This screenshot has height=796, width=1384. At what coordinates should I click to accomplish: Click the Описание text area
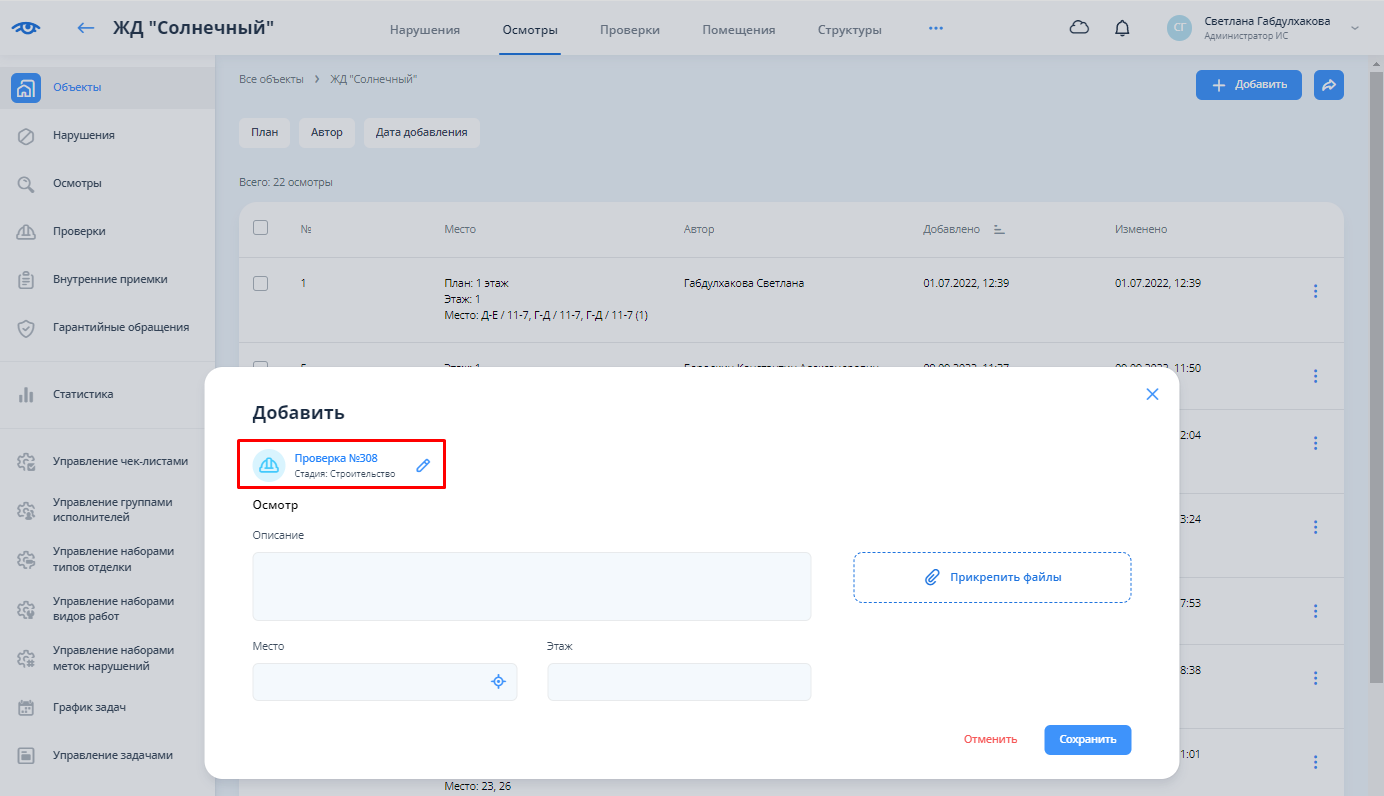(x=531, y=586)
